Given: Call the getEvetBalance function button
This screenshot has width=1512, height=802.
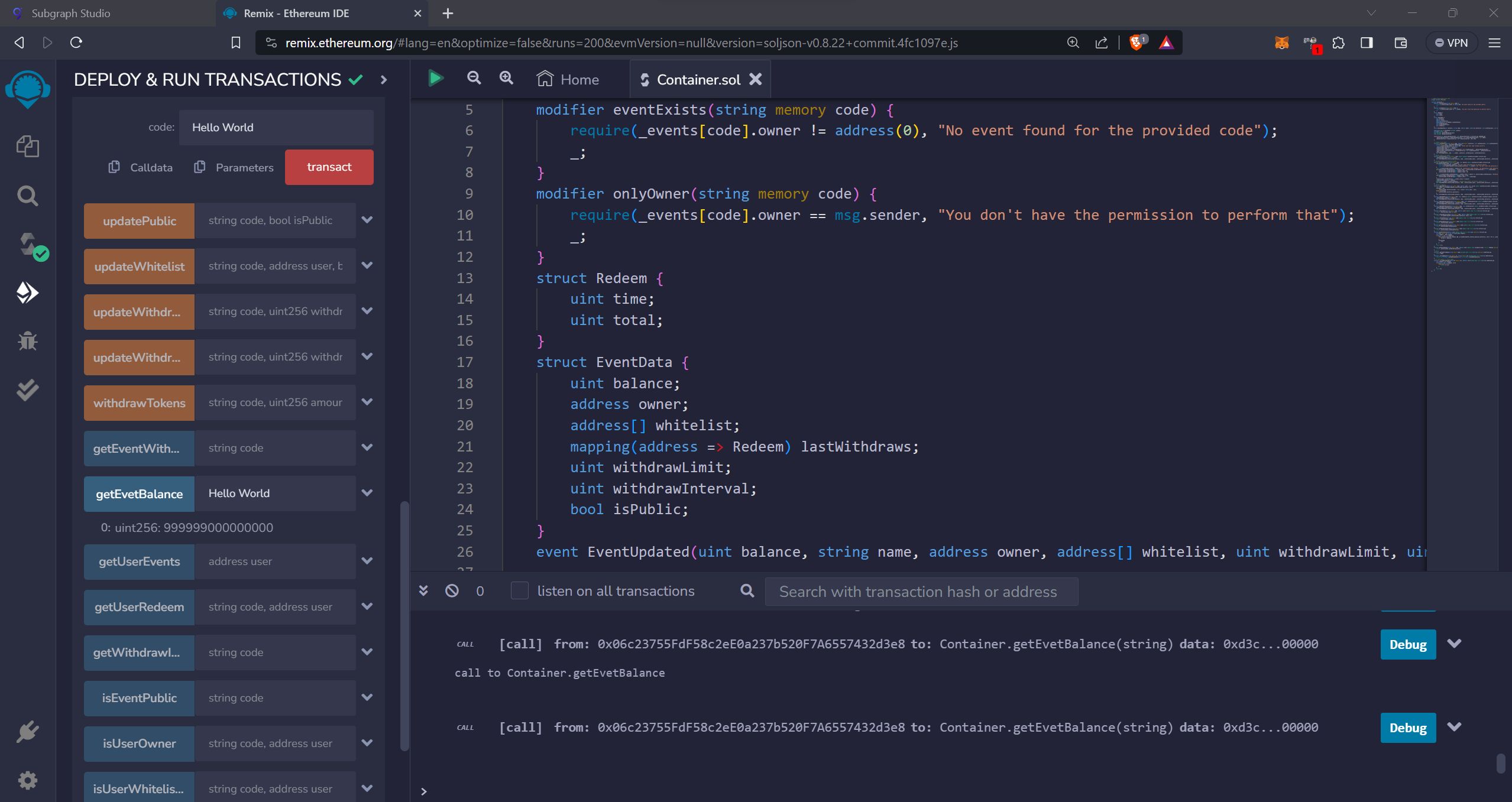Looking at the screenshot, I should 139,494.
